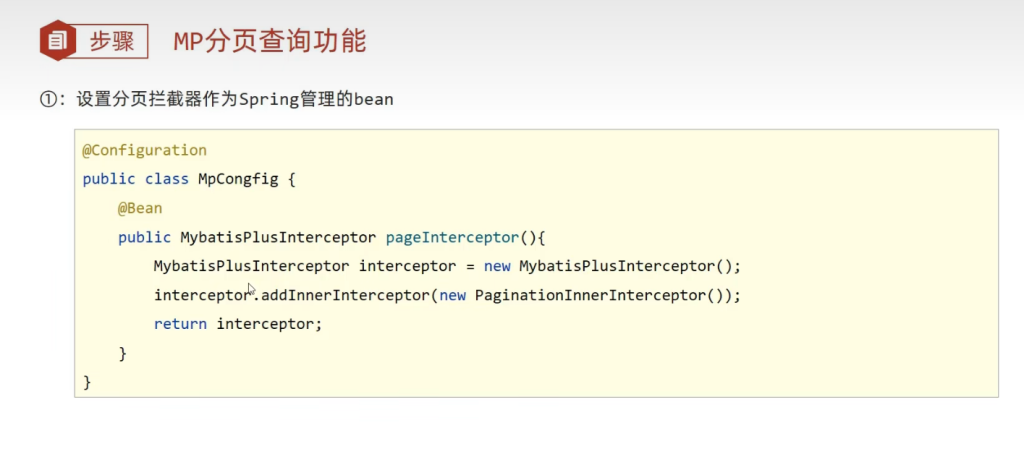Click the MP分页查询功能 heading
Screen dimensions: 1024x449
click(270, 41)
